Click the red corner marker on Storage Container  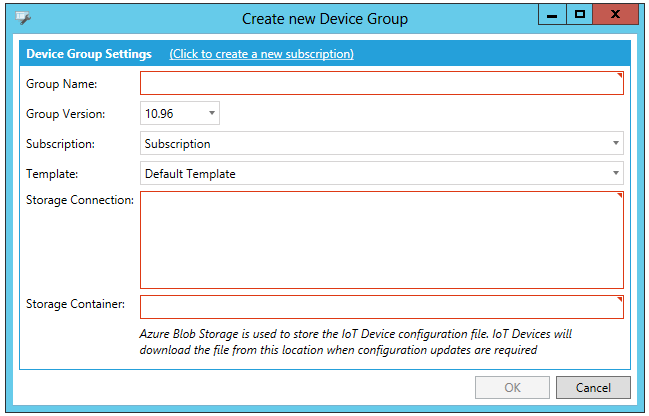point(620,300)
